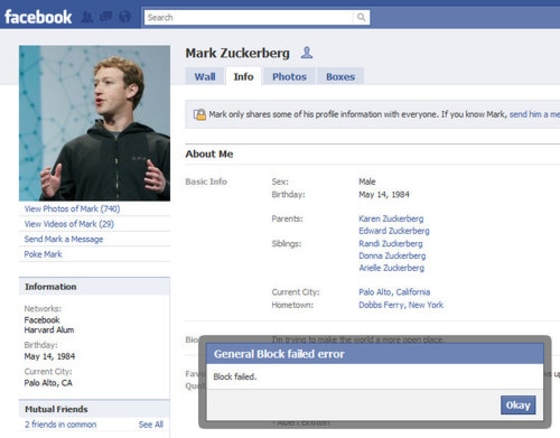Open Randi Zuckerberg's profile link
Viewport: 560px width, 438px height.
390,244
